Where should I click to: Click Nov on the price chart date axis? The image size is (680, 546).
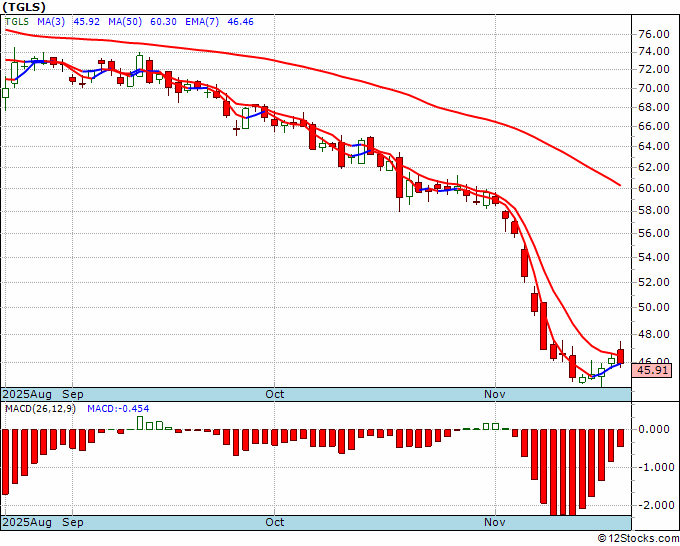(x=495, y=394)
